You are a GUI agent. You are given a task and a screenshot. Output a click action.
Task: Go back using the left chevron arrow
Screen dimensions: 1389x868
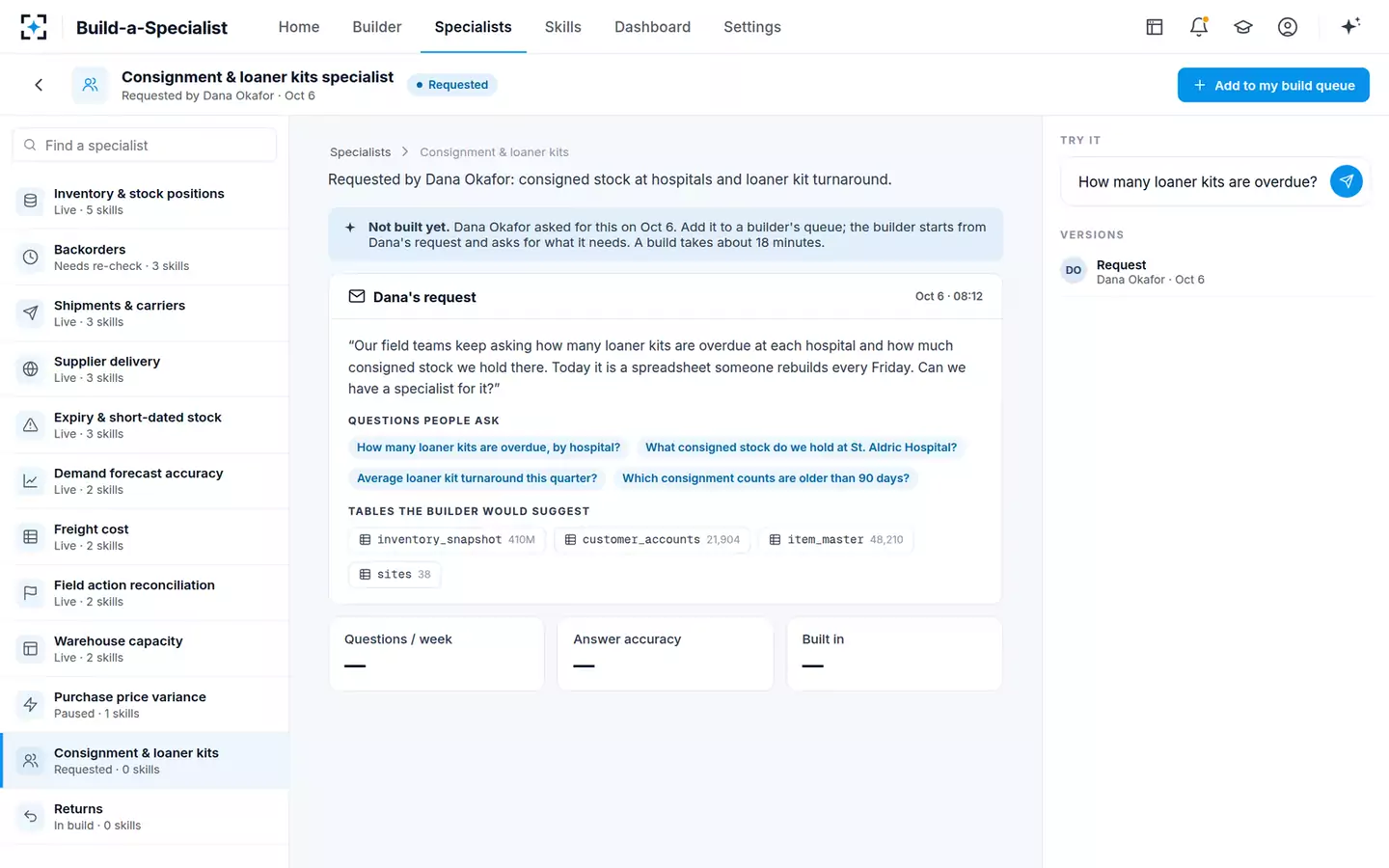point(39,85)
